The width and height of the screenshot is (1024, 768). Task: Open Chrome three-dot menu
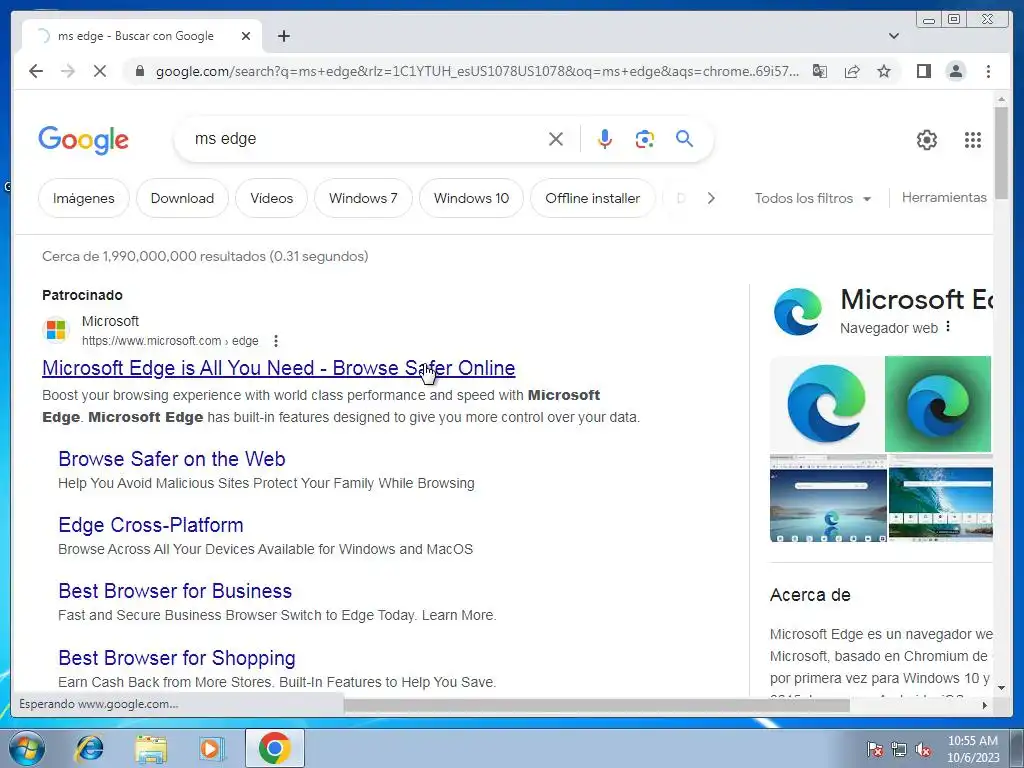pyautogui.click(x=988, y=71)
